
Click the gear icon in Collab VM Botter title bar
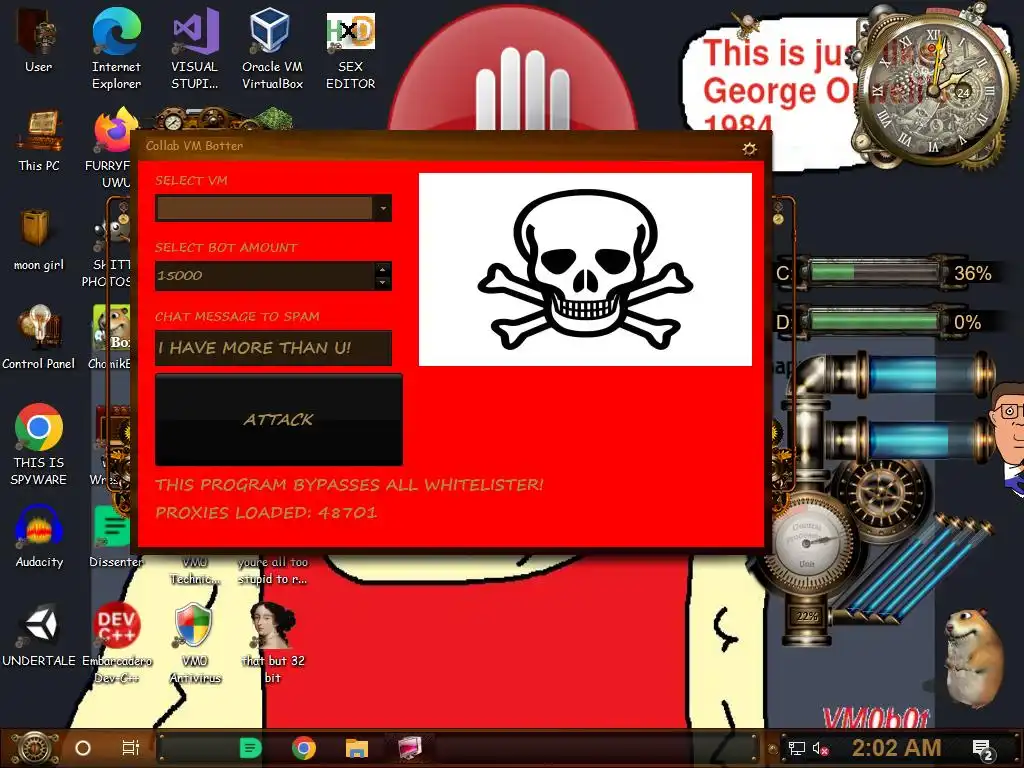[749, 148]
